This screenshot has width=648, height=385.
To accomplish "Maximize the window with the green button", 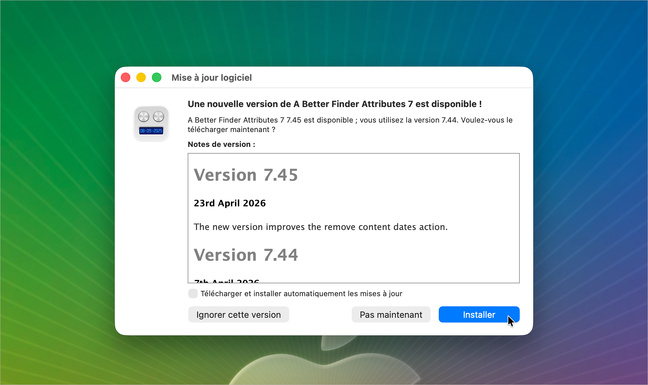I will click(x=157, y=78).
